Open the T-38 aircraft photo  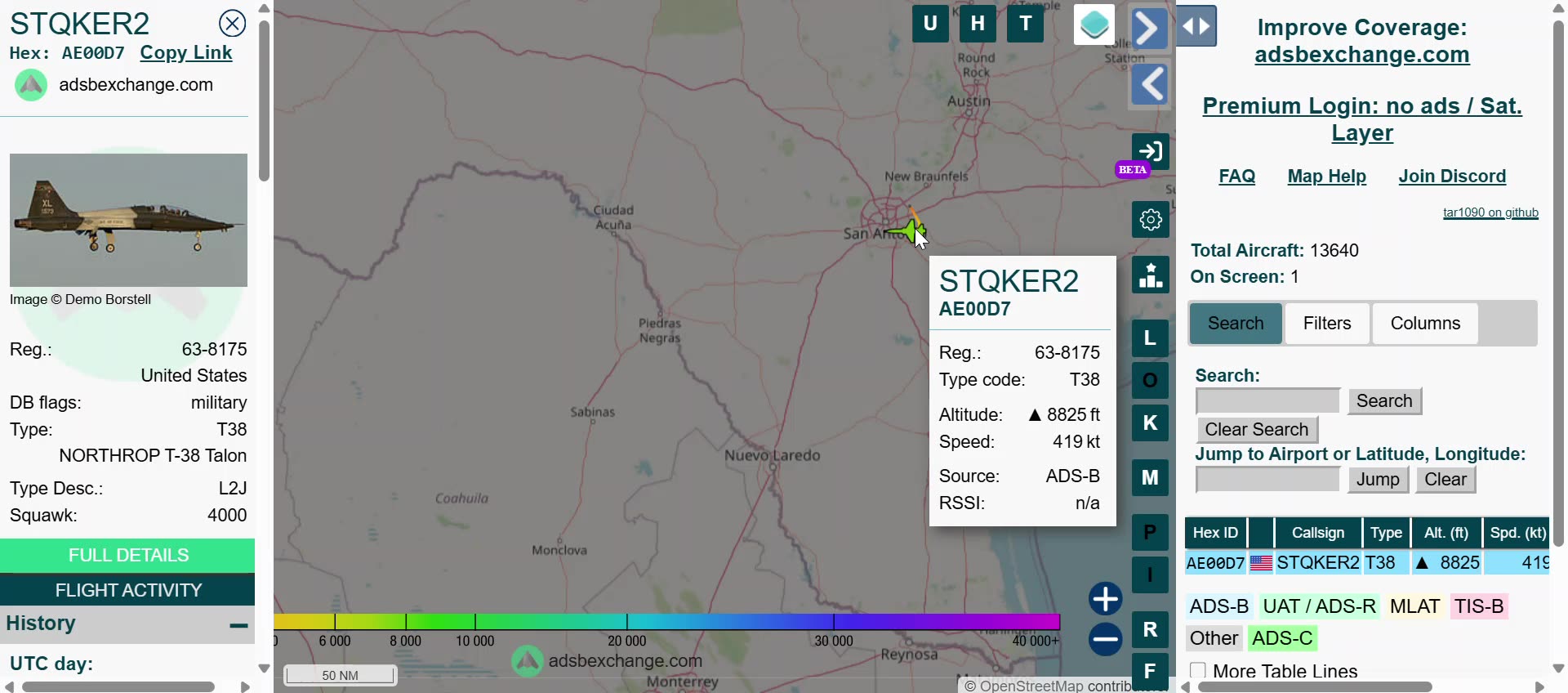(128, 220)
